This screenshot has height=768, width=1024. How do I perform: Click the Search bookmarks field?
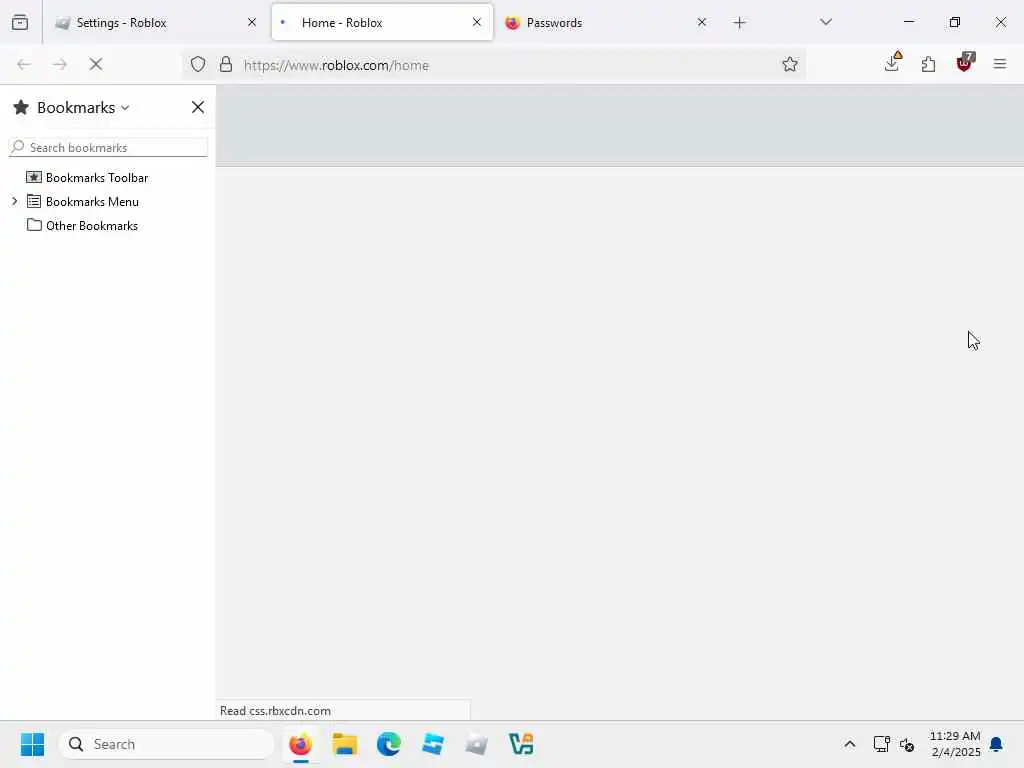pyautogui.click(x=108, y=148)
